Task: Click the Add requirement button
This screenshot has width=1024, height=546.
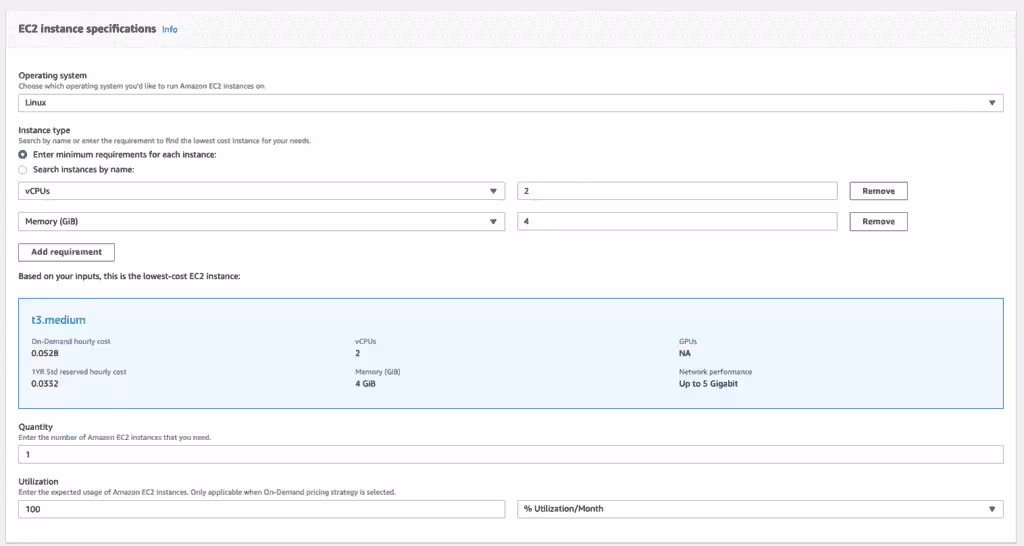Action: click(67, 252)
